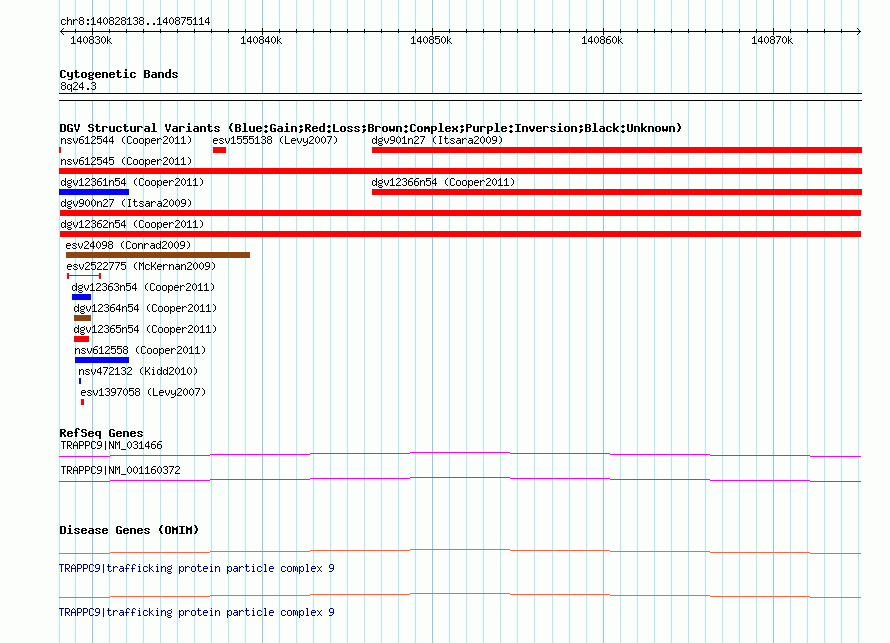Click the nsv472132 (Kidd2010) label
This screenshot has width=890, height=643.
138,371
